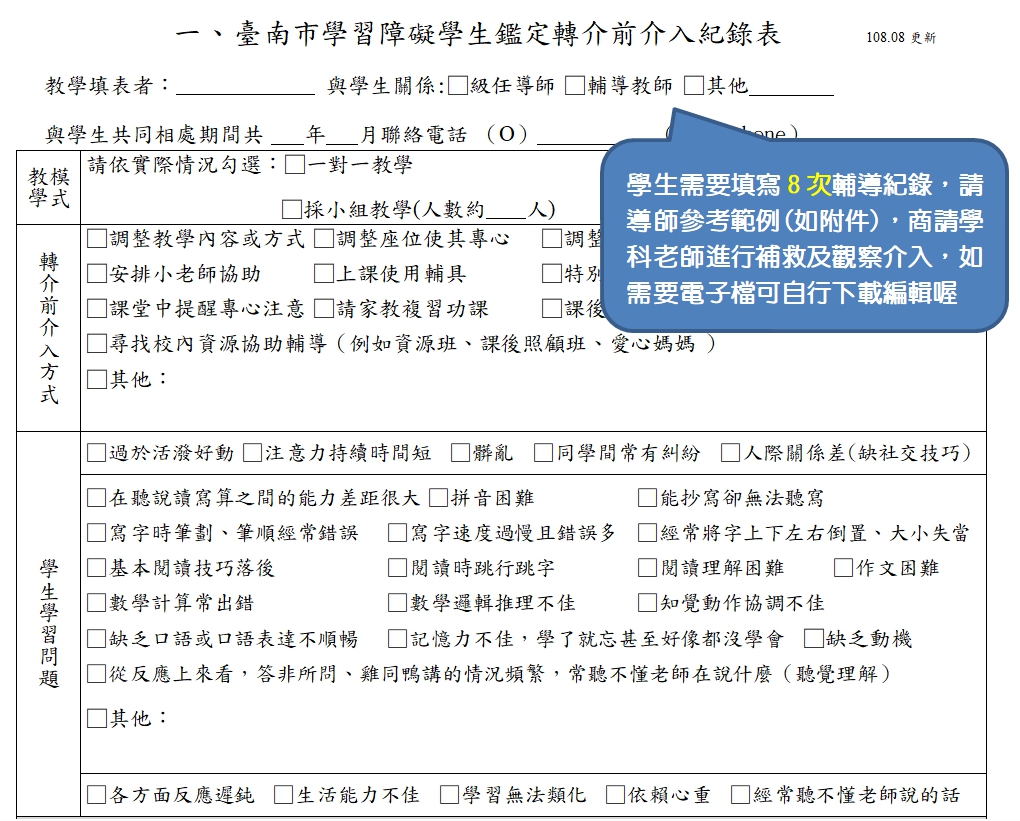1020x821 pixels.
Task: Check 能抄寫卻無法聽寫 box
Action: (647, 498)
